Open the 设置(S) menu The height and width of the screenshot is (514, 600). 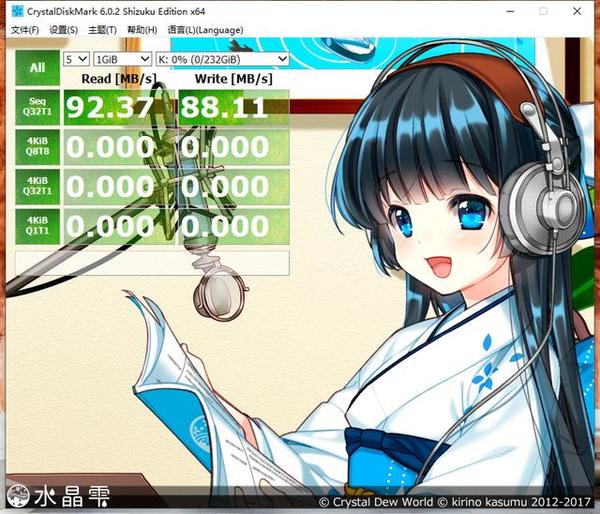click(x=64, y=30)
